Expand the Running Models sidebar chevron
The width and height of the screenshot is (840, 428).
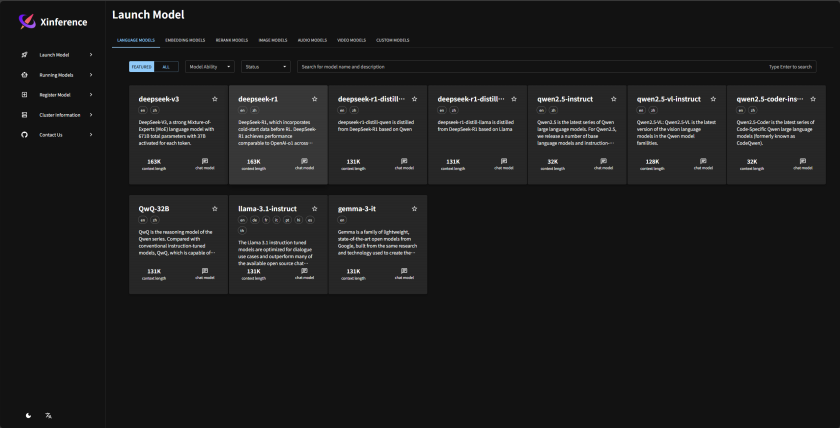tap(91, 75)
